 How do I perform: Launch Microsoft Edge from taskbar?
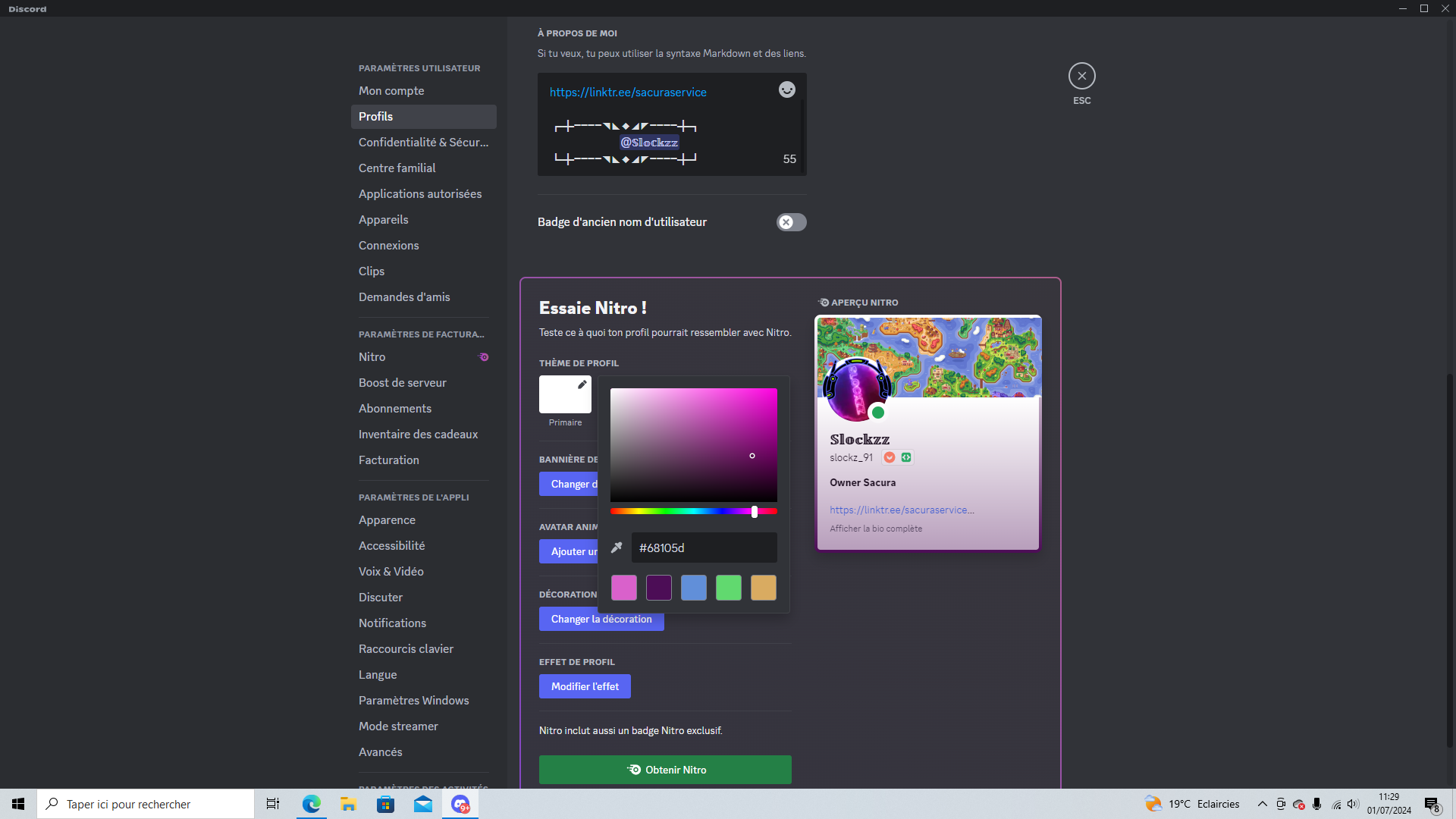[x=311, y=804]
